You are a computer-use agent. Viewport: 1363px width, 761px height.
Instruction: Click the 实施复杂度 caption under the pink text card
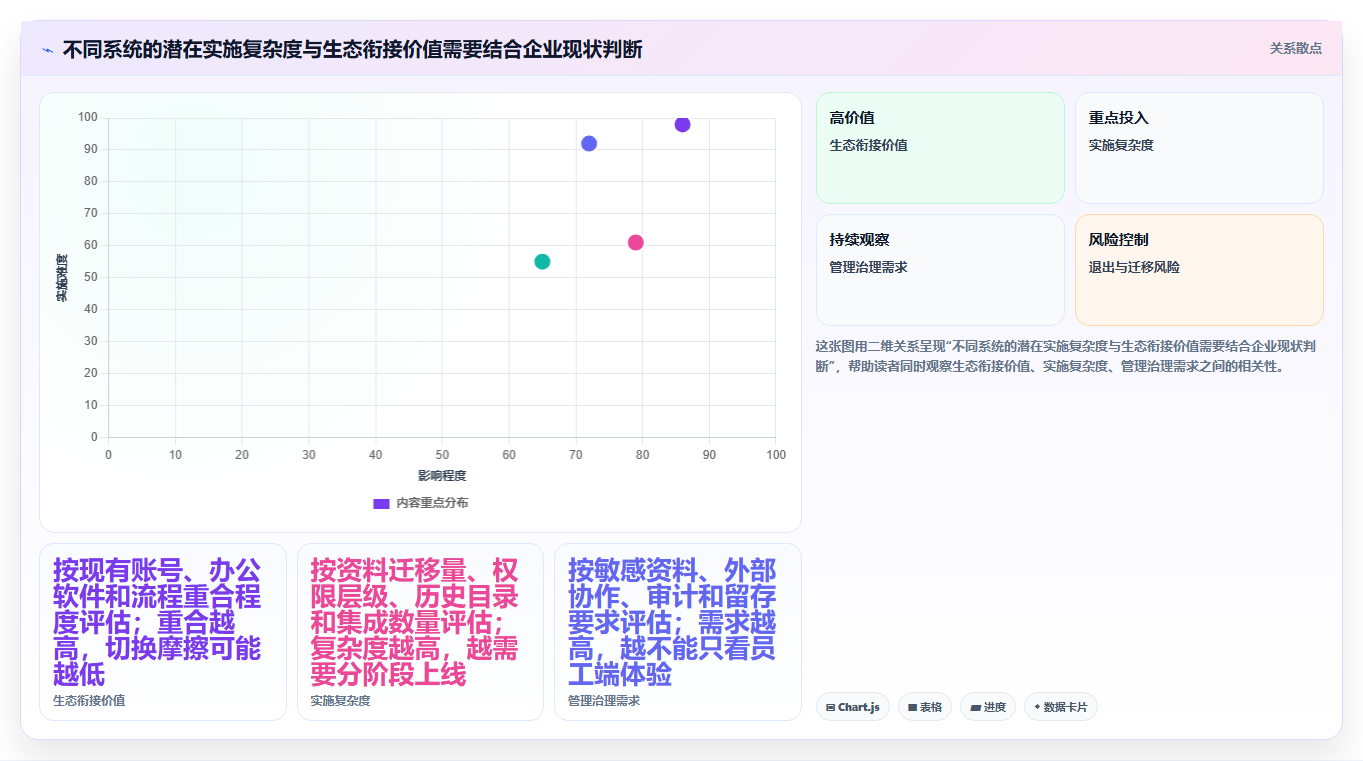point(340,700)
